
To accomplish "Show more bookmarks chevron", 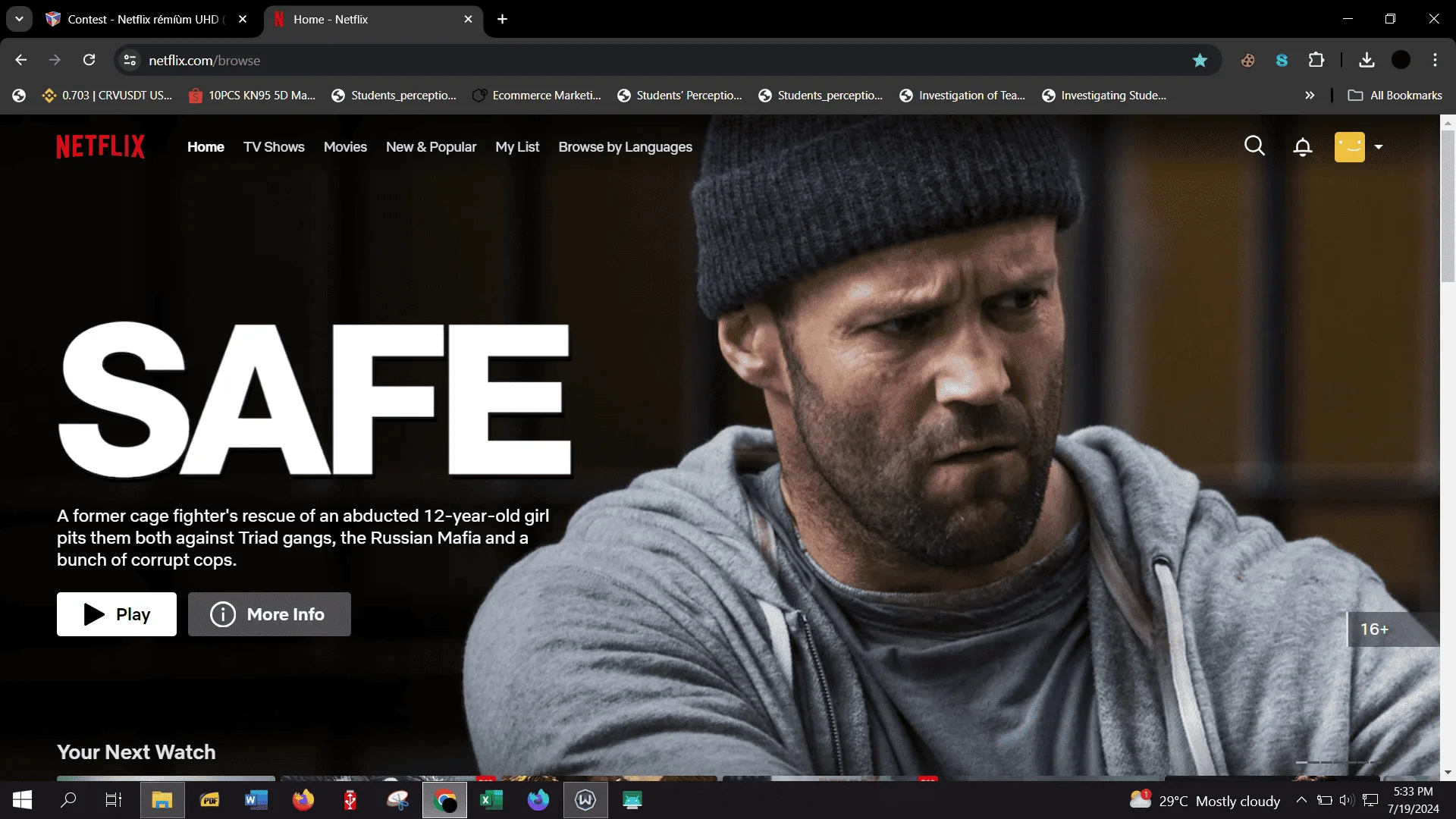I will coord(1310,96).
